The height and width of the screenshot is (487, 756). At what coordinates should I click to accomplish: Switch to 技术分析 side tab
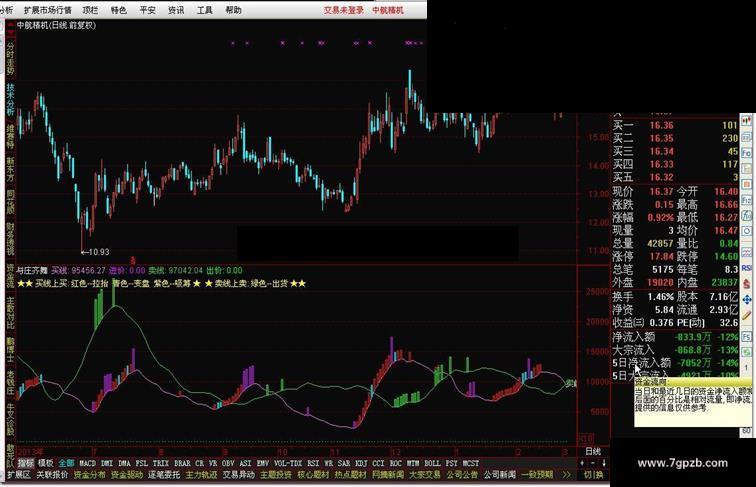[10, 99]
